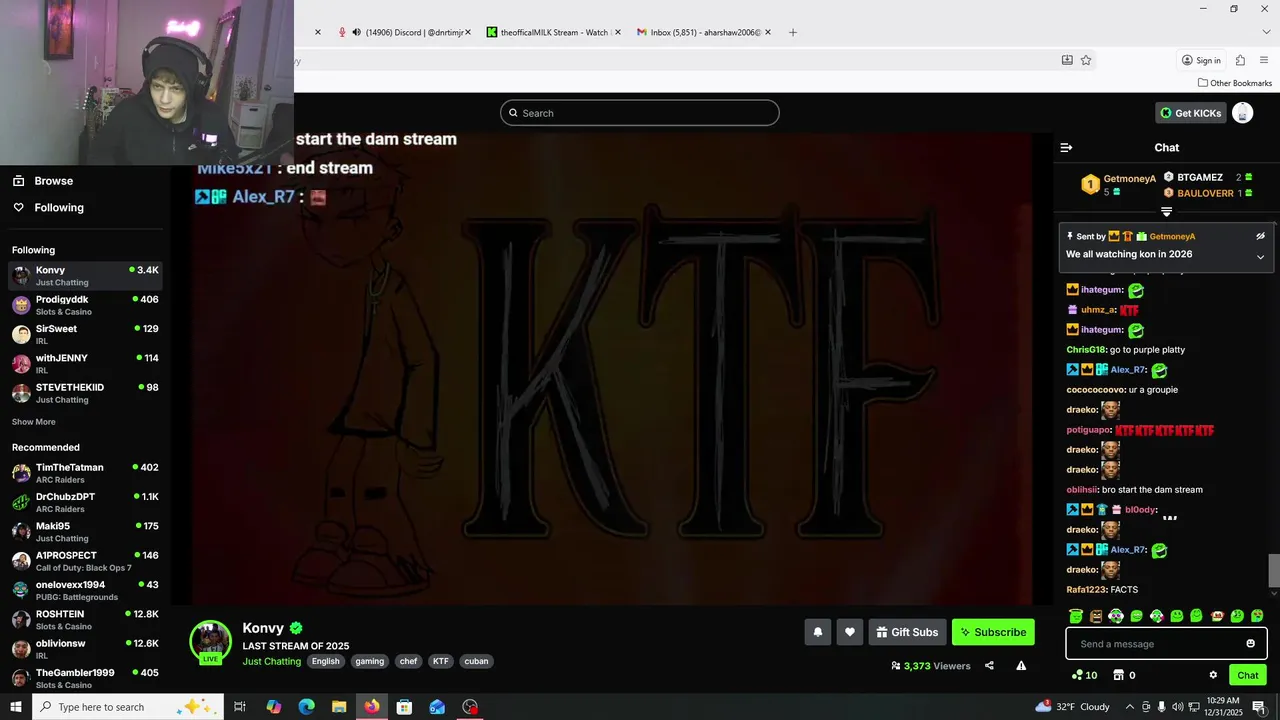This screenshot has width=1280, height=720.
Task: Open File Explorer from taskbar
Action: click(x=338, y=707)
